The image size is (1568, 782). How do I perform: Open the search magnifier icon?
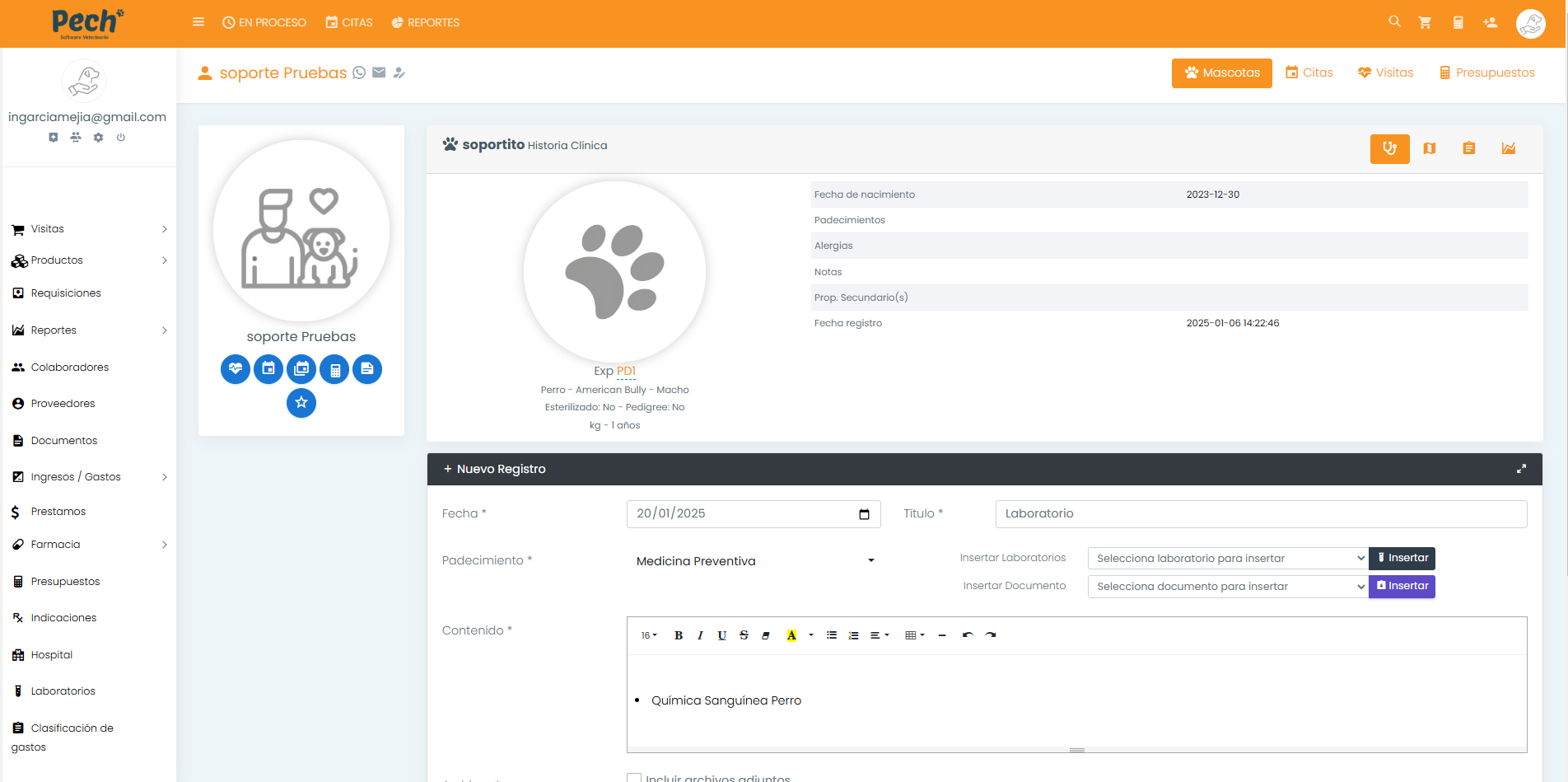coord(1394,21)
